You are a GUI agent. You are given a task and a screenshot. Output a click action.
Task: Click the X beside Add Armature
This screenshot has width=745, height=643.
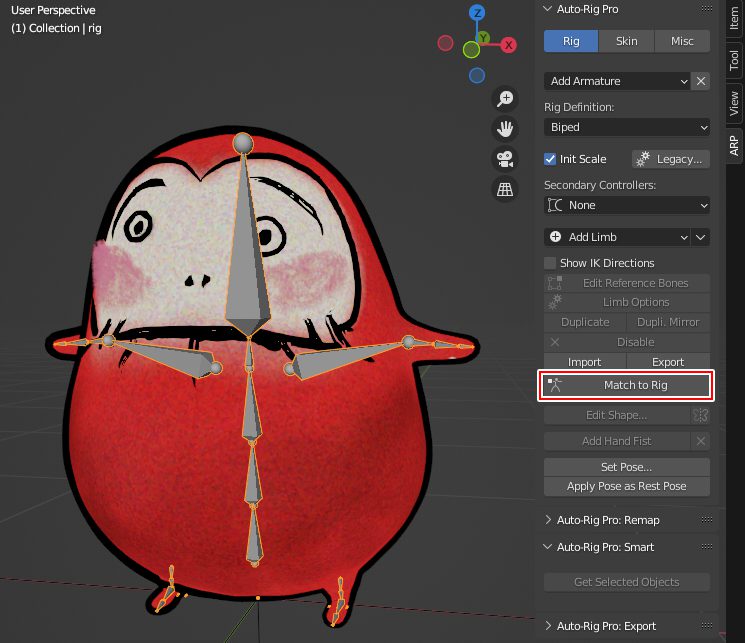click(x=701, y=81)
